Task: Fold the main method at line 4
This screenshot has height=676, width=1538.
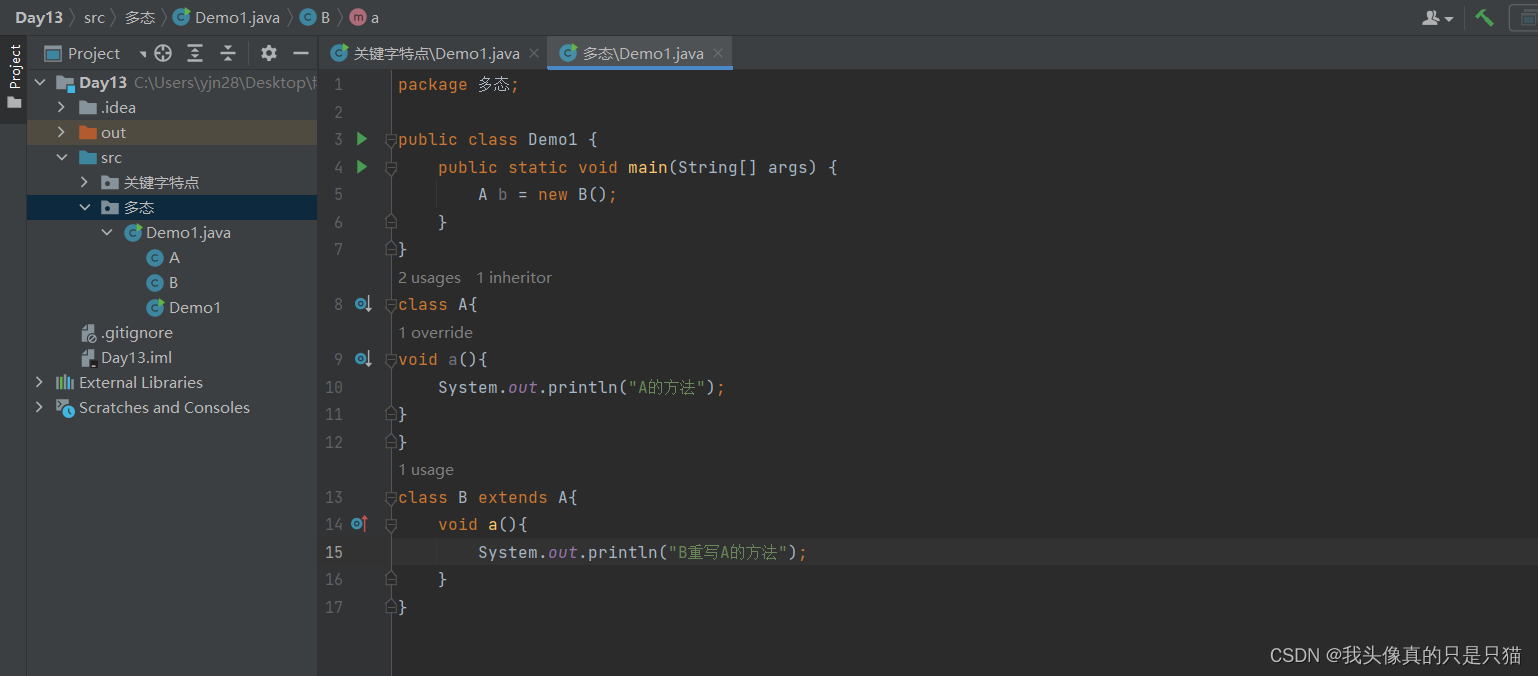Action: click(x=391, y=167)
